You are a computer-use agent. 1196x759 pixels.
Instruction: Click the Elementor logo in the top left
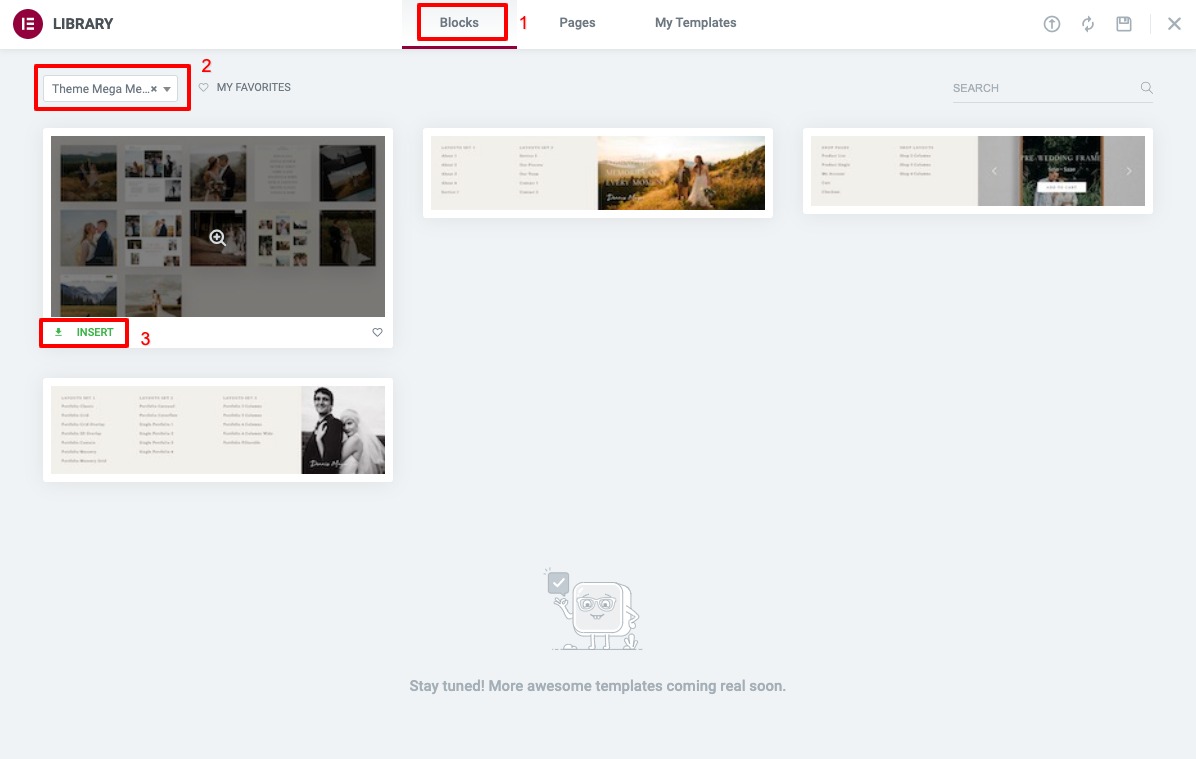click(x=27, y=23)
